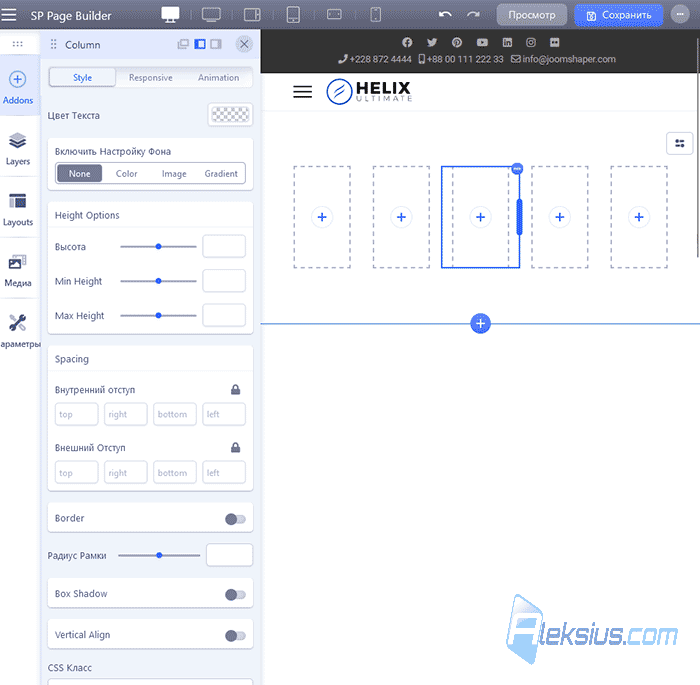Click the Pinterest icon in site header
This screenshot has height=685, width=700.
(x=457, y=42)
